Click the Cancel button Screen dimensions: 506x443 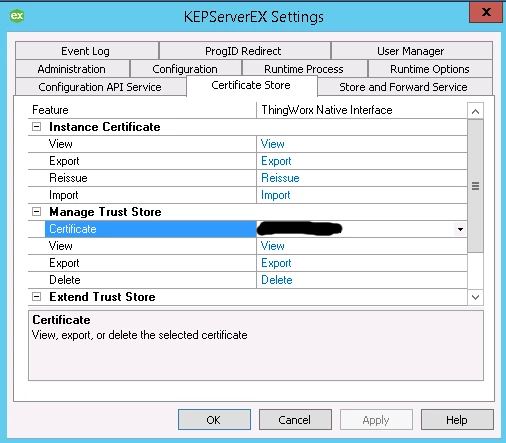coord(295,420)
